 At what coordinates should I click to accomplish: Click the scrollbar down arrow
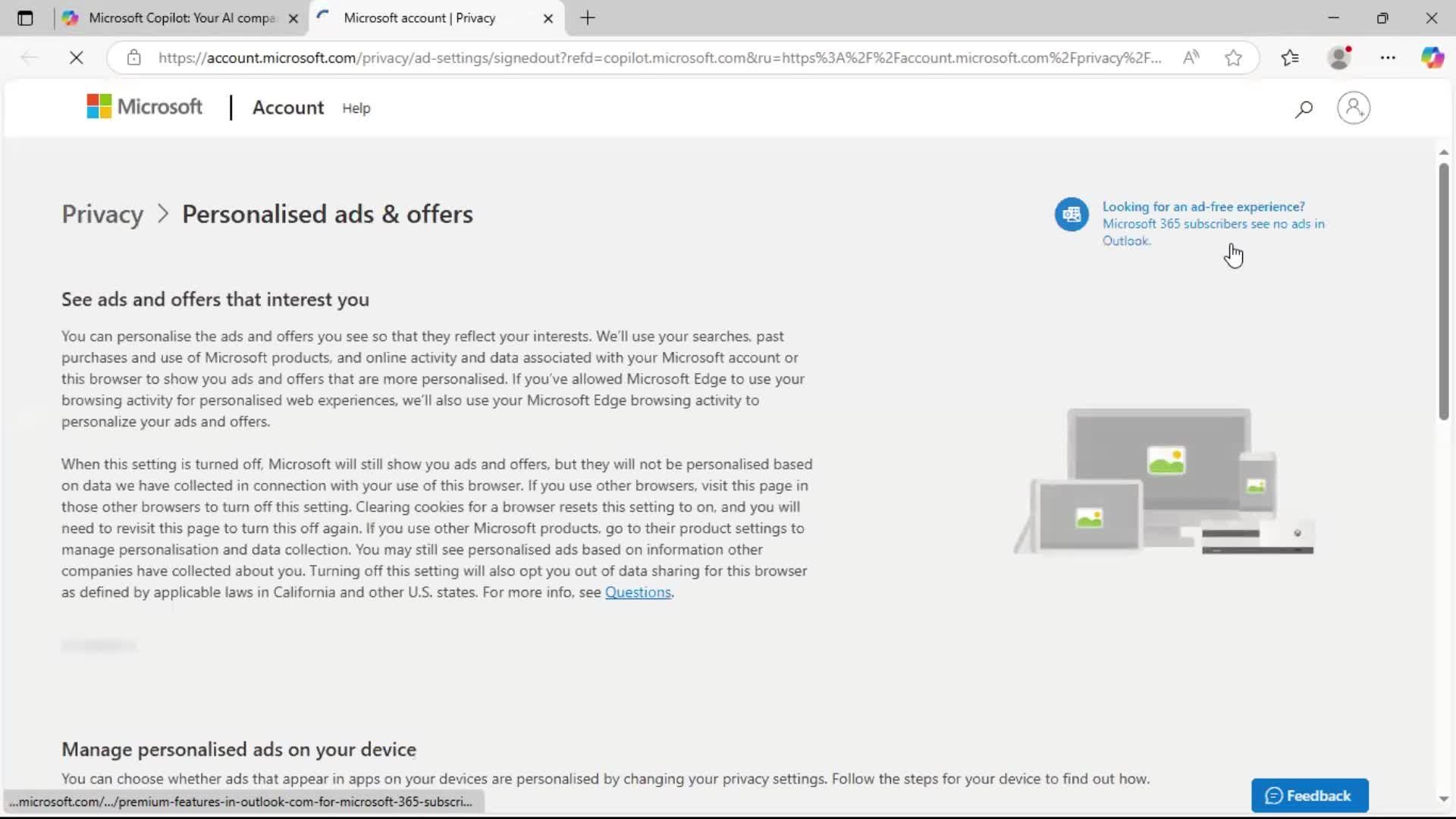coord(1444,799)
